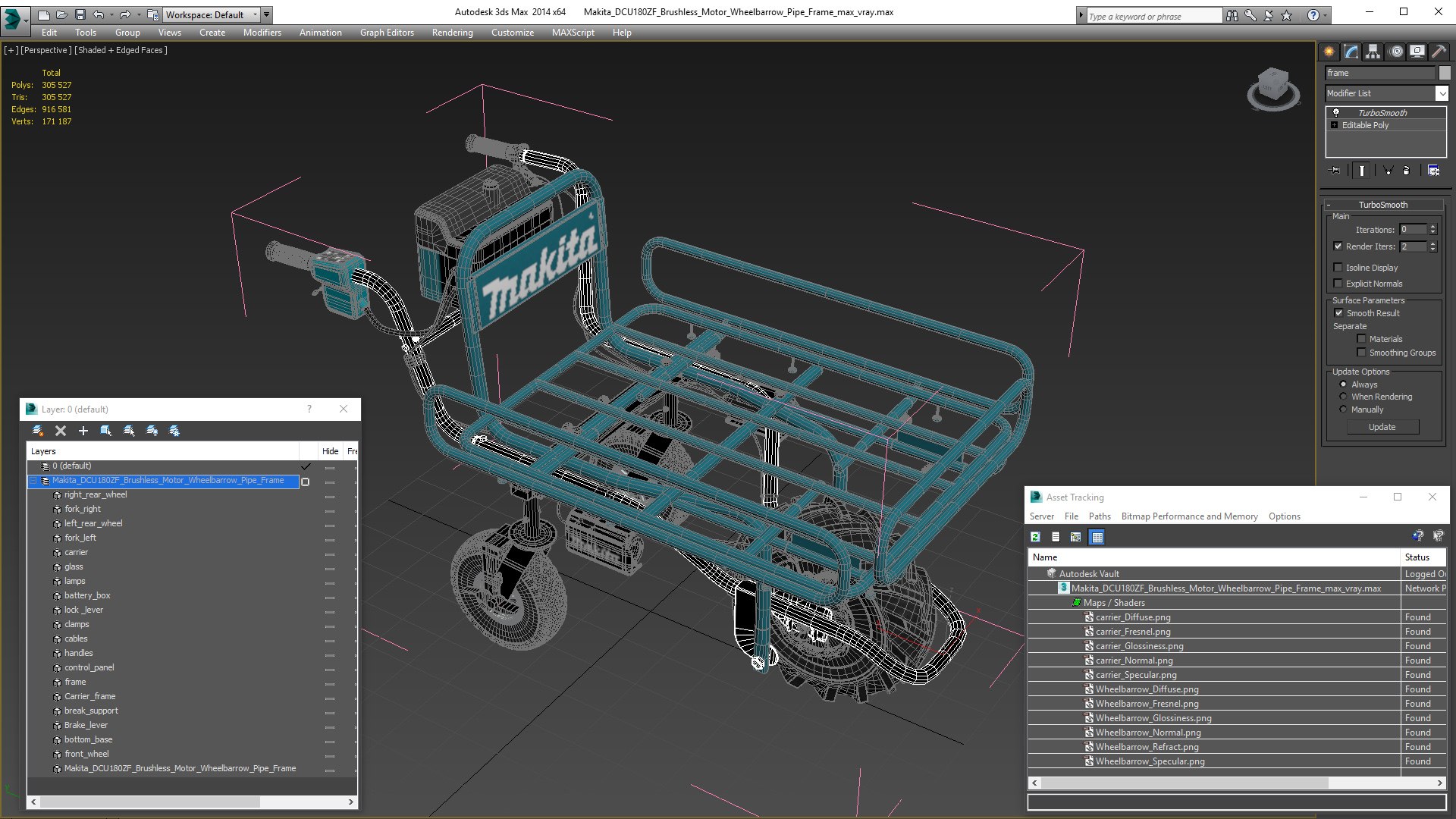Click Add Selected Objects plus icon in Layer dialog
The width and height of the screenshot is (1456, 819).
coord(83,431)
